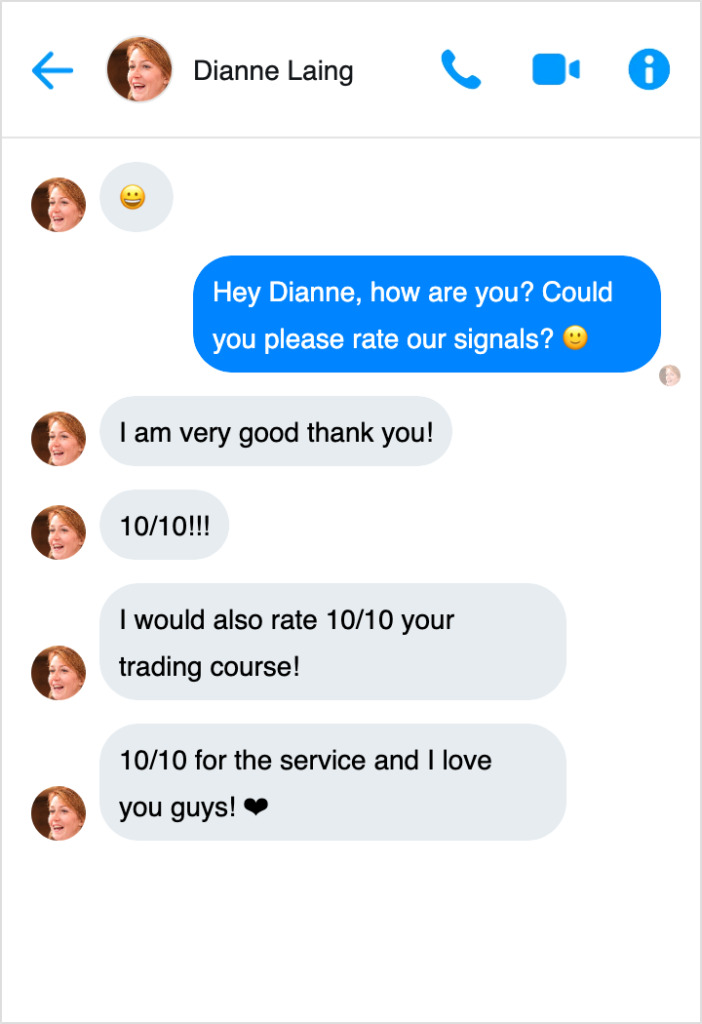This screenshot has width=702, height=1024.
Task: Click avatar beside the grinning emoji message
Action: click(58, 205)
